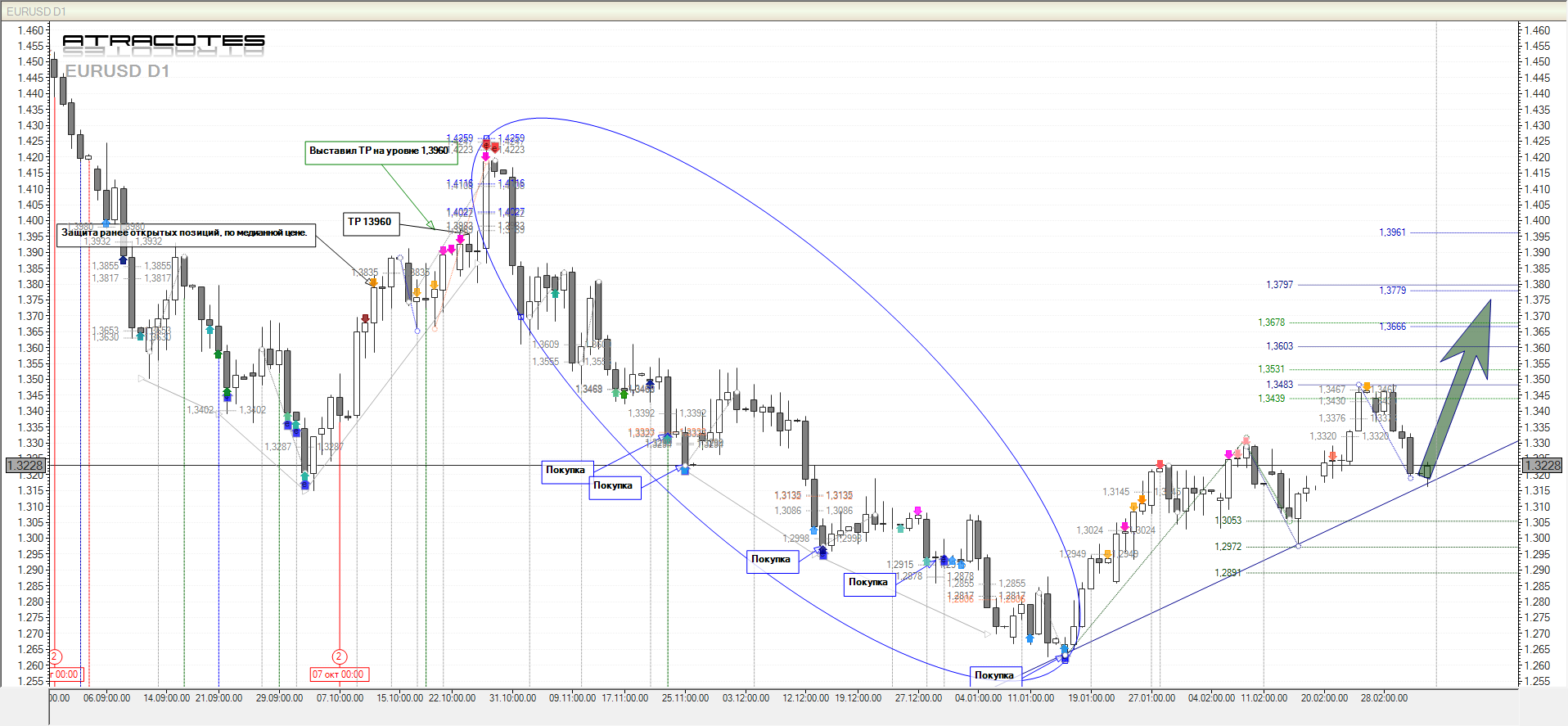
Task: Click the "Защита ранее открытых позиций" annotation box
Action: 185,233
